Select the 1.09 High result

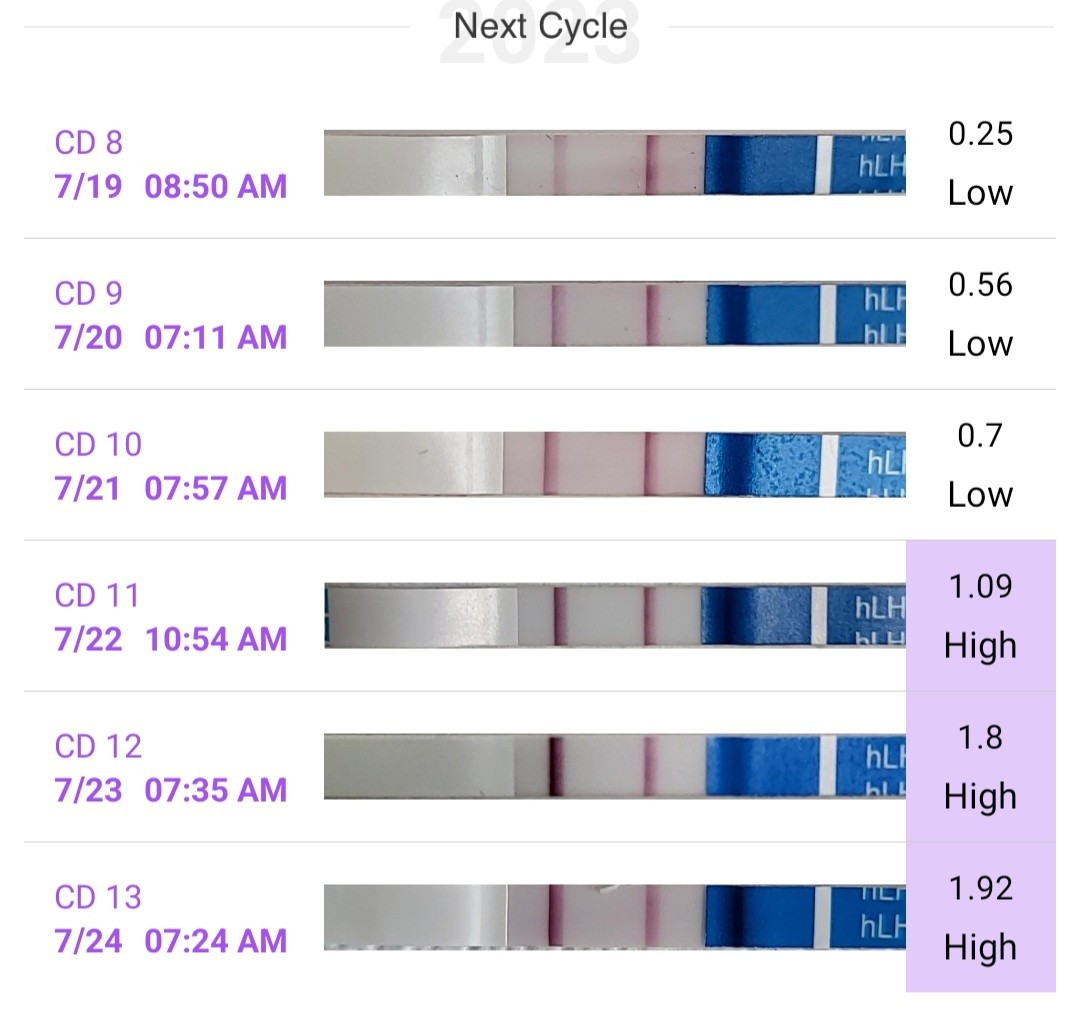click(x=980, y=616)
